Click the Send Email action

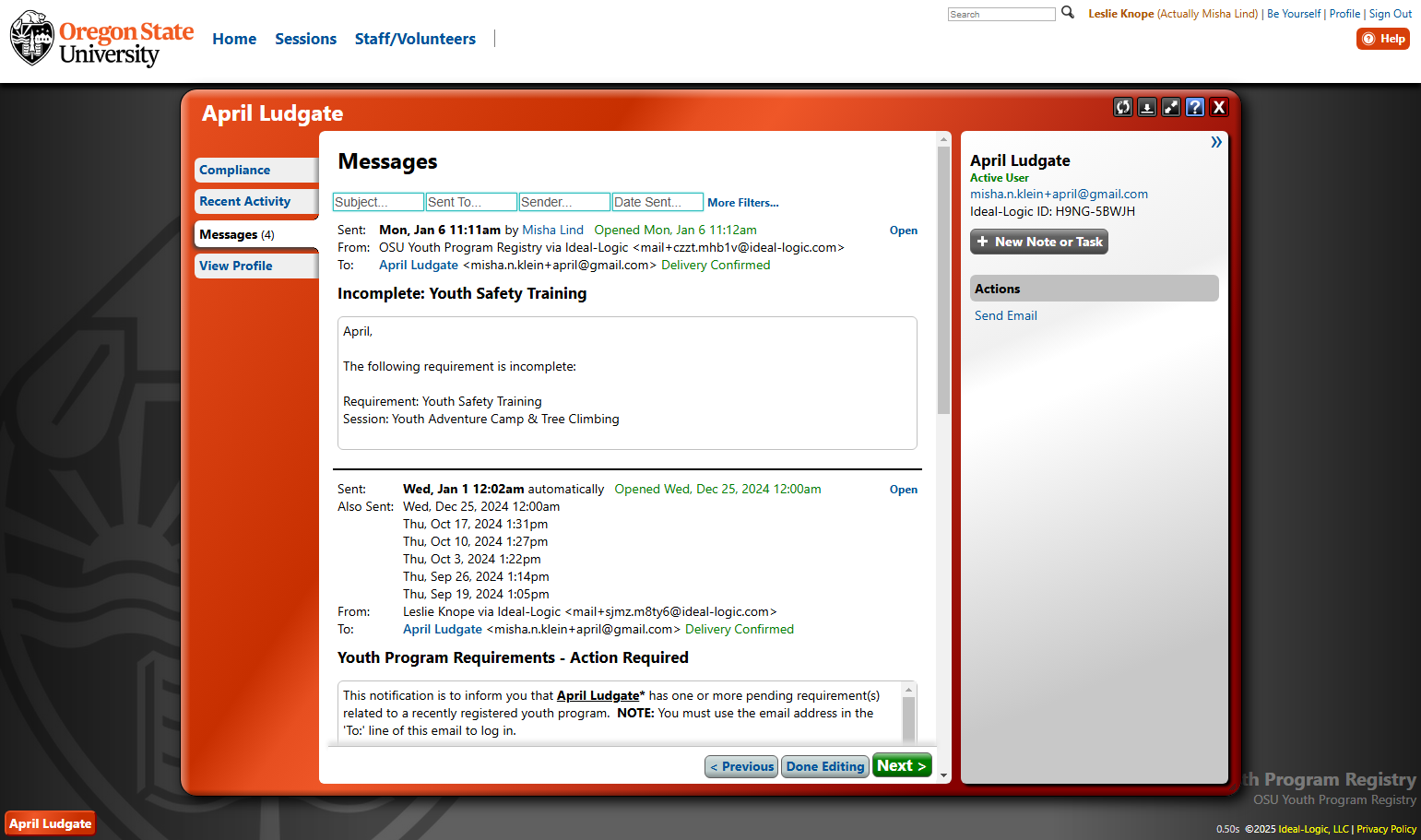click(1006, 315)
